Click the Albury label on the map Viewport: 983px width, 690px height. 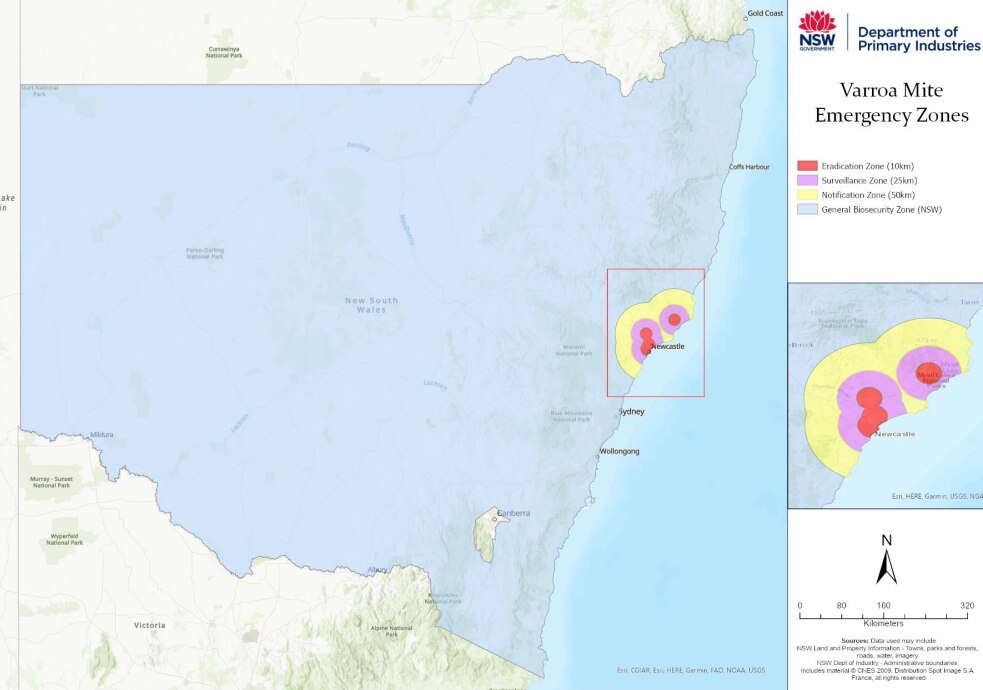[x=377, y=570]
